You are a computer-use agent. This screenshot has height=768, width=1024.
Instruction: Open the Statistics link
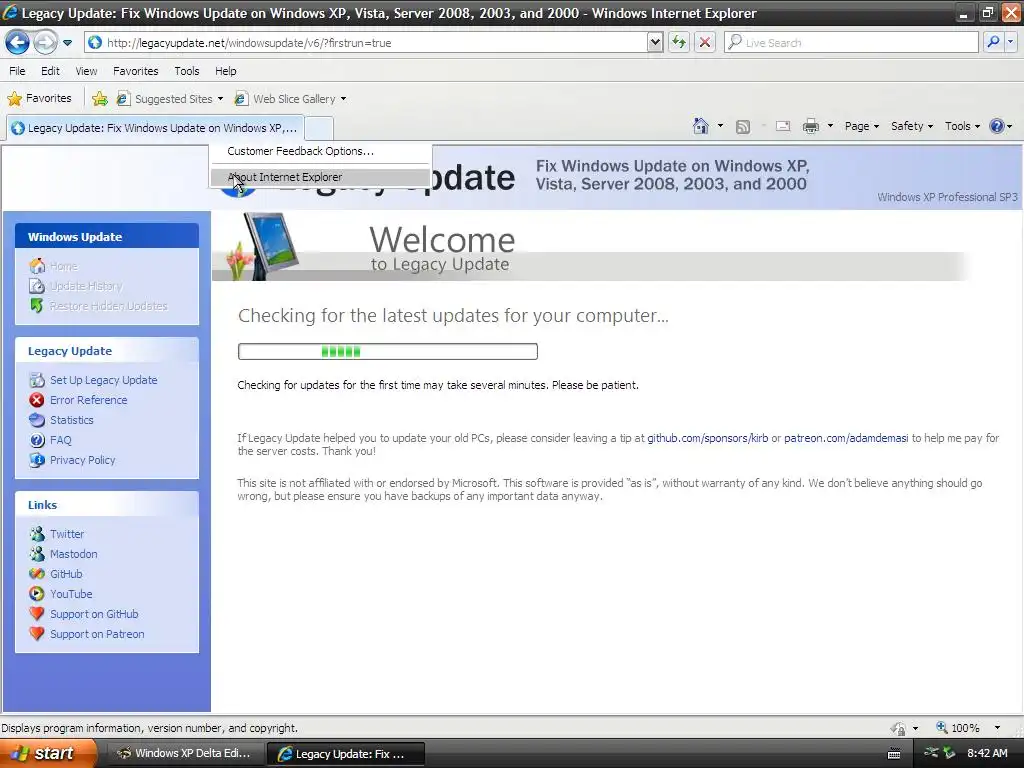point(71,420)
